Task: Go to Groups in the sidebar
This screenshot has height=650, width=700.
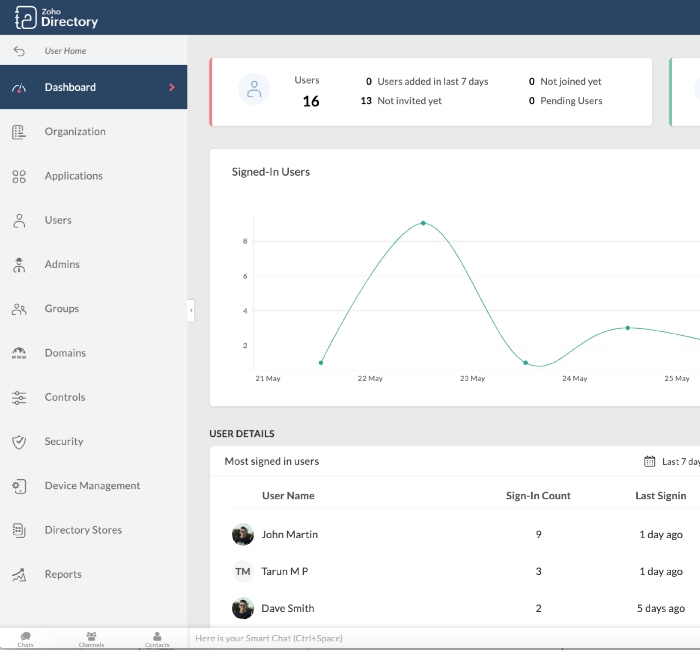Action: [61, 309]
